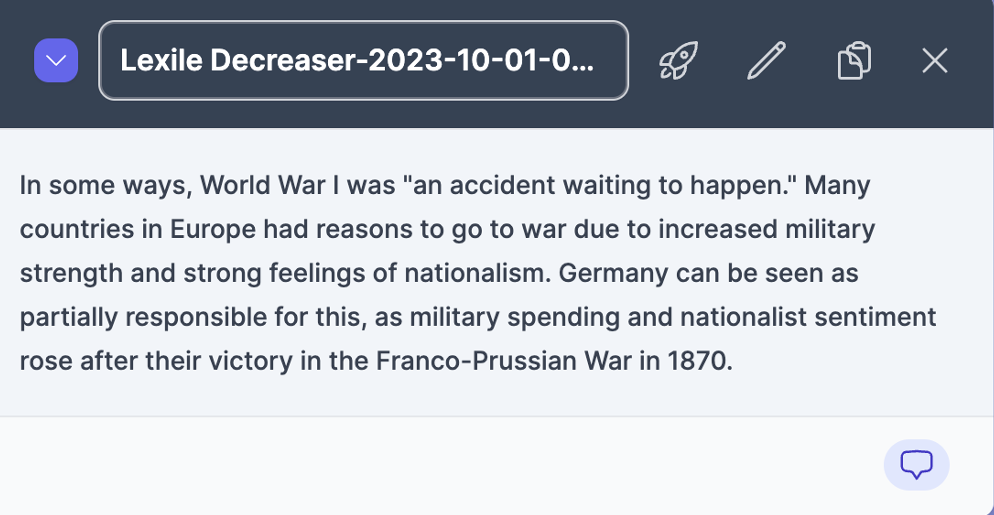This screenshot has height=515, width=994.
Task: Expand the purple chevron dropdown
Action: (56, 62)
